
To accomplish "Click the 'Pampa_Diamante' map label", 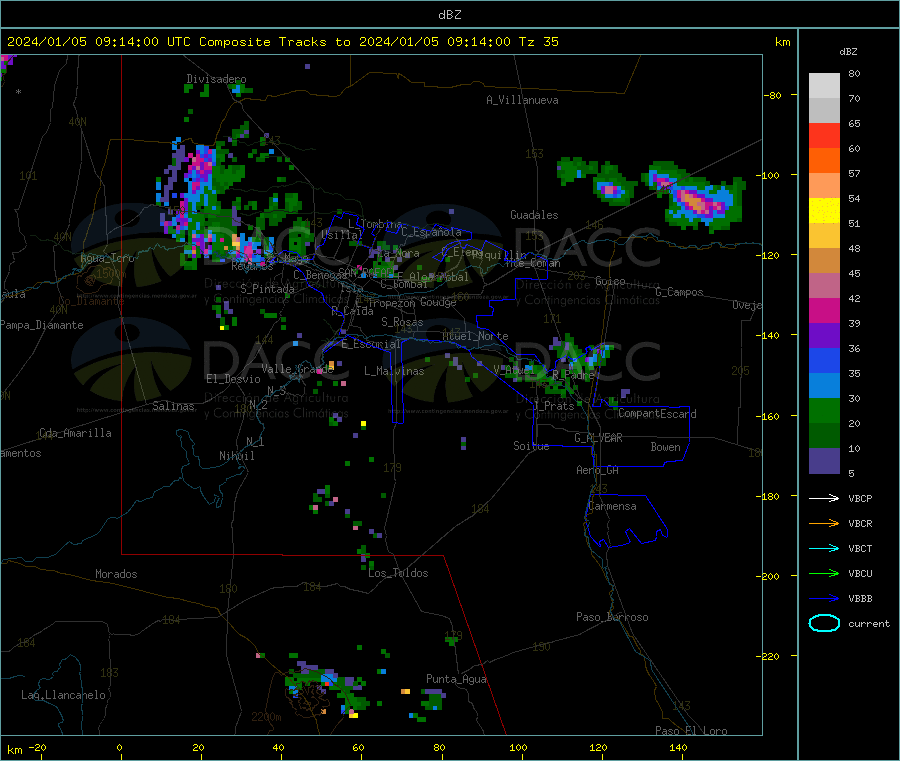I will point(41,325).
